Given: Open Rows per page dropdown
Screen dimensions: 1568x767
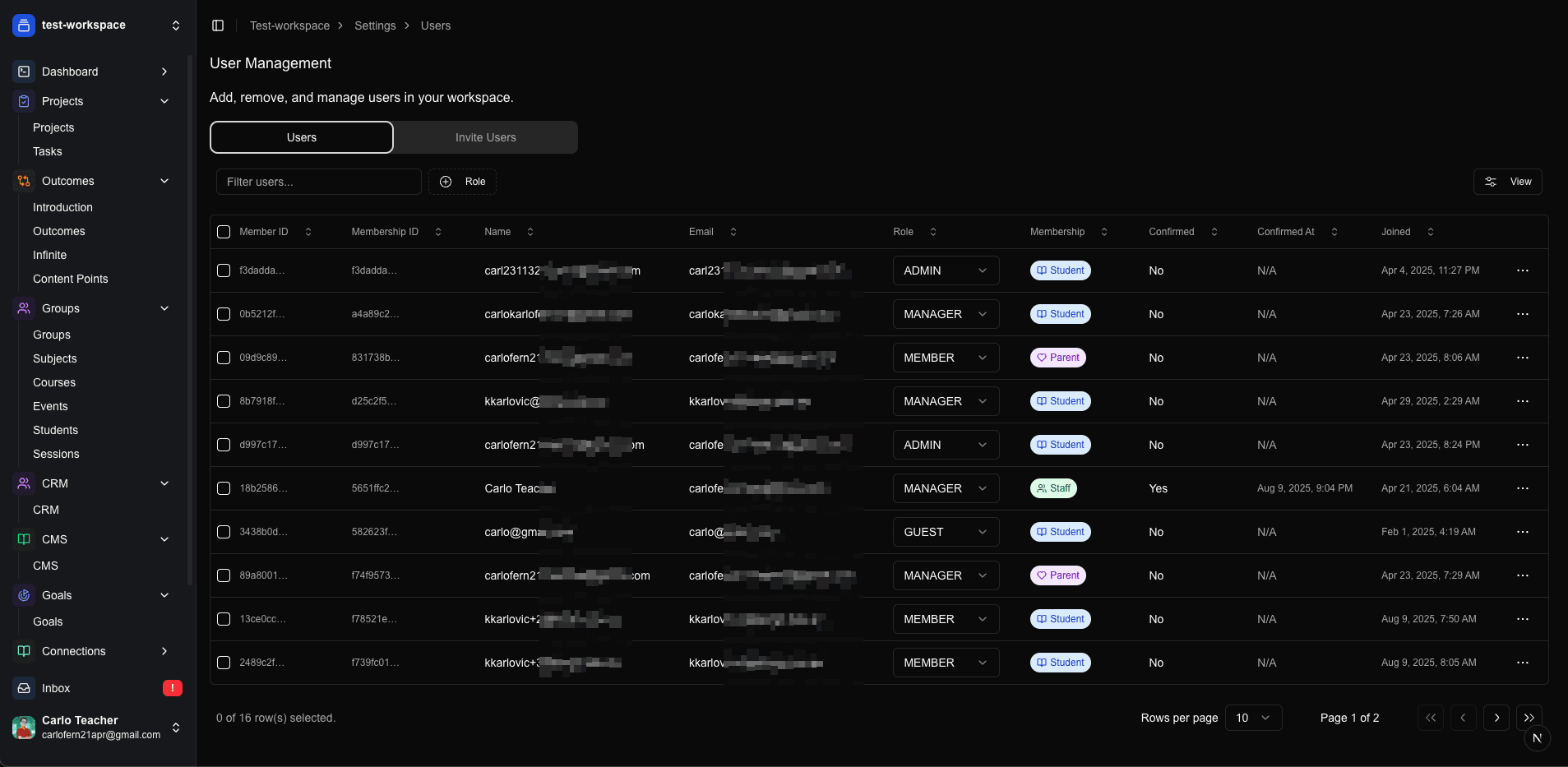Looking at the screenshot, I should tap(1253, 718).
